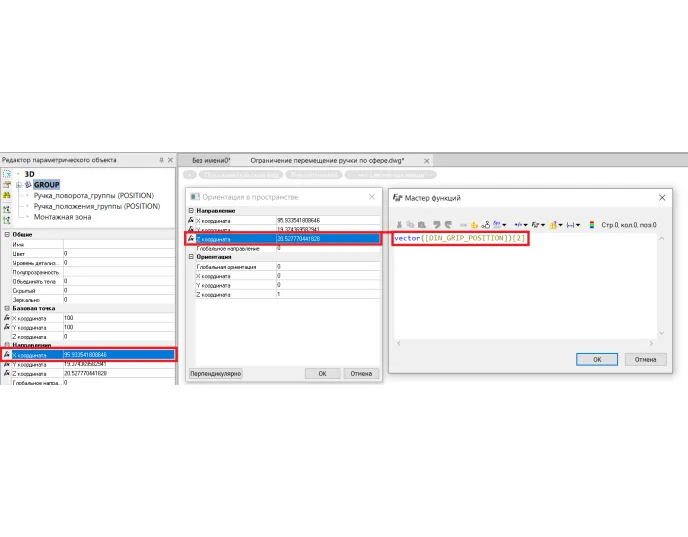Viewport: 688px width, 537px height.
Task: Select the Z координата value 20.527770441828 in orientation dialog
Action: [x=328, y=239]
